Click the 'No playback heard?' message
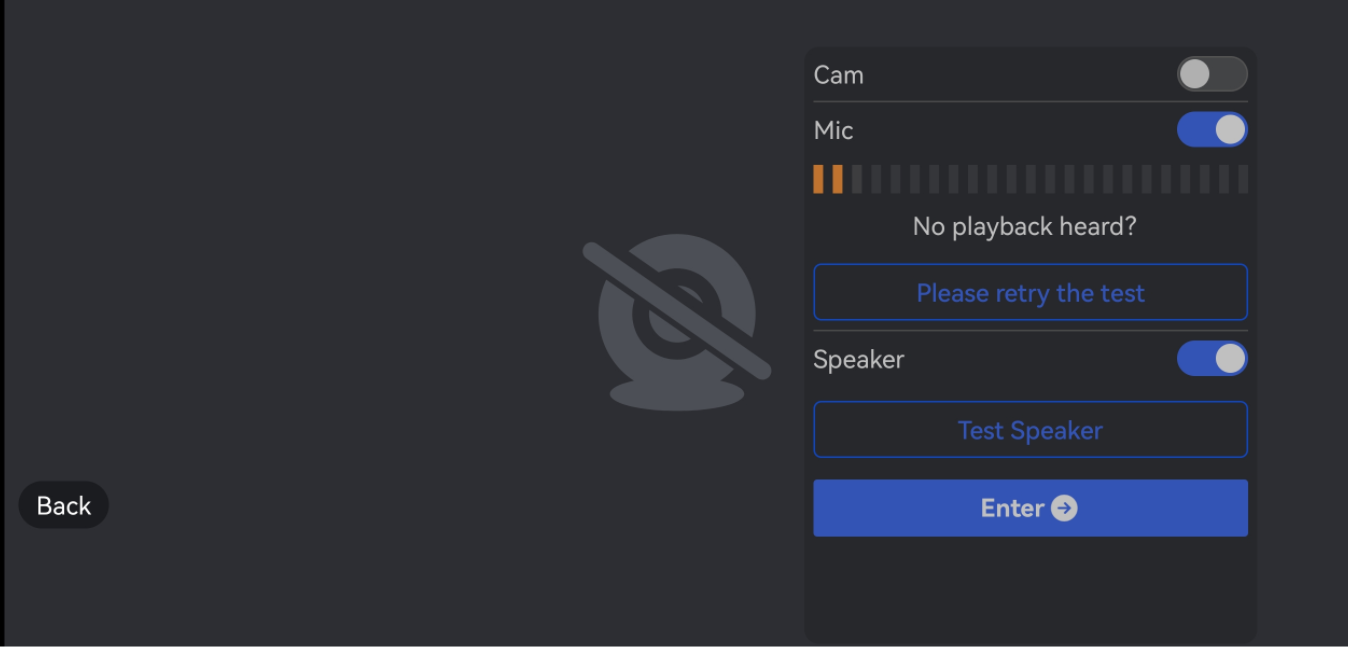This screenshot has height=647, width=1348. [1024, 226]
